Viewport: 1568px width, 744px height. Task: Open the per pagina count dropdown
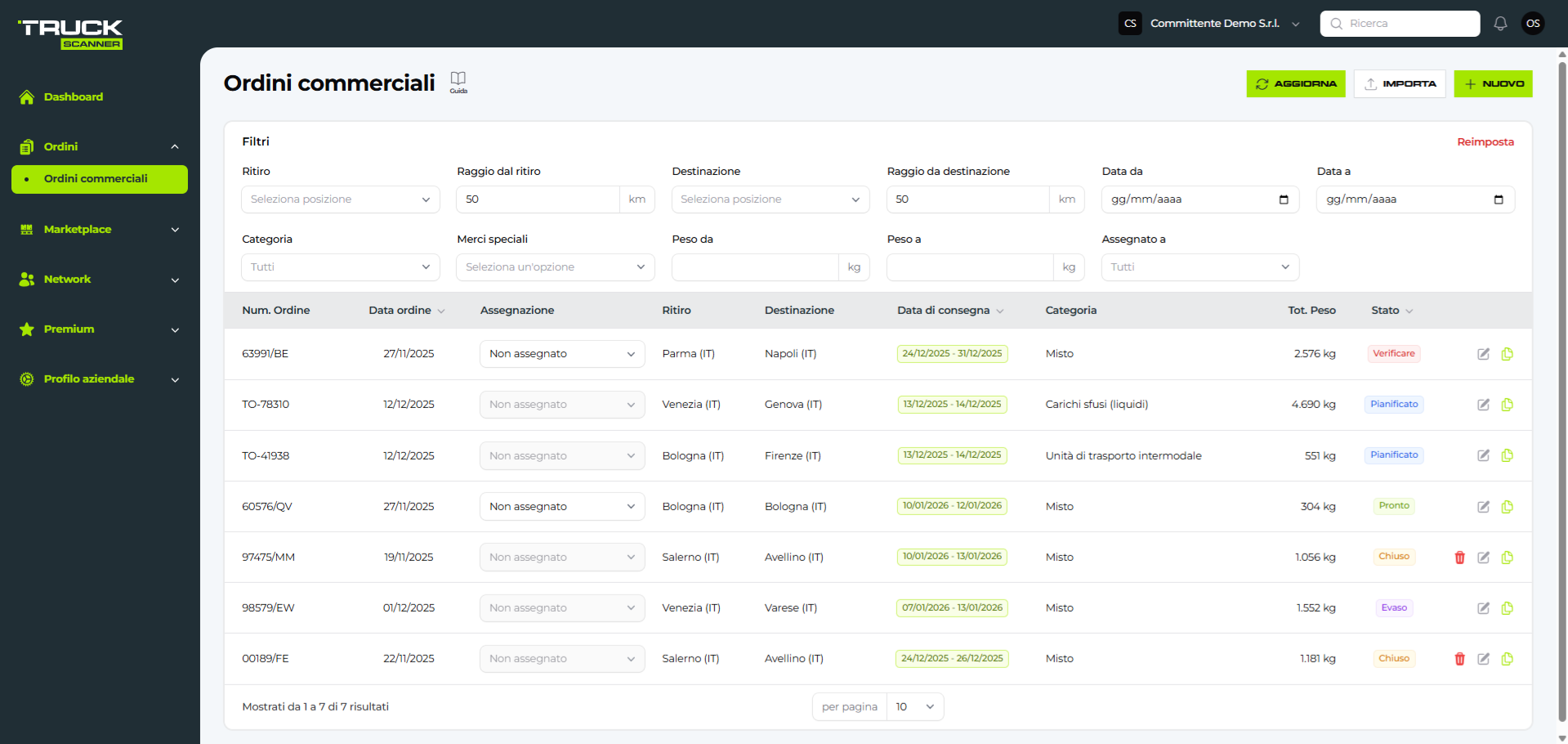coord(914,707)
